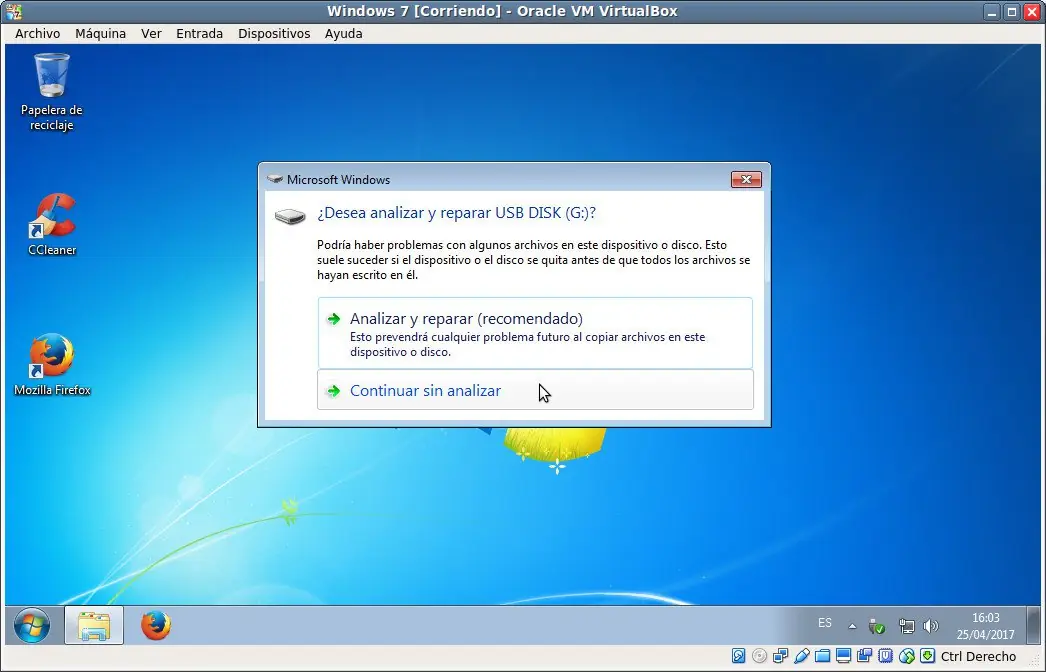Screen dimensions: 1046x672
Task: Click the VirtualBox mouse integration indicator
Action: click(x=907, y=656)
